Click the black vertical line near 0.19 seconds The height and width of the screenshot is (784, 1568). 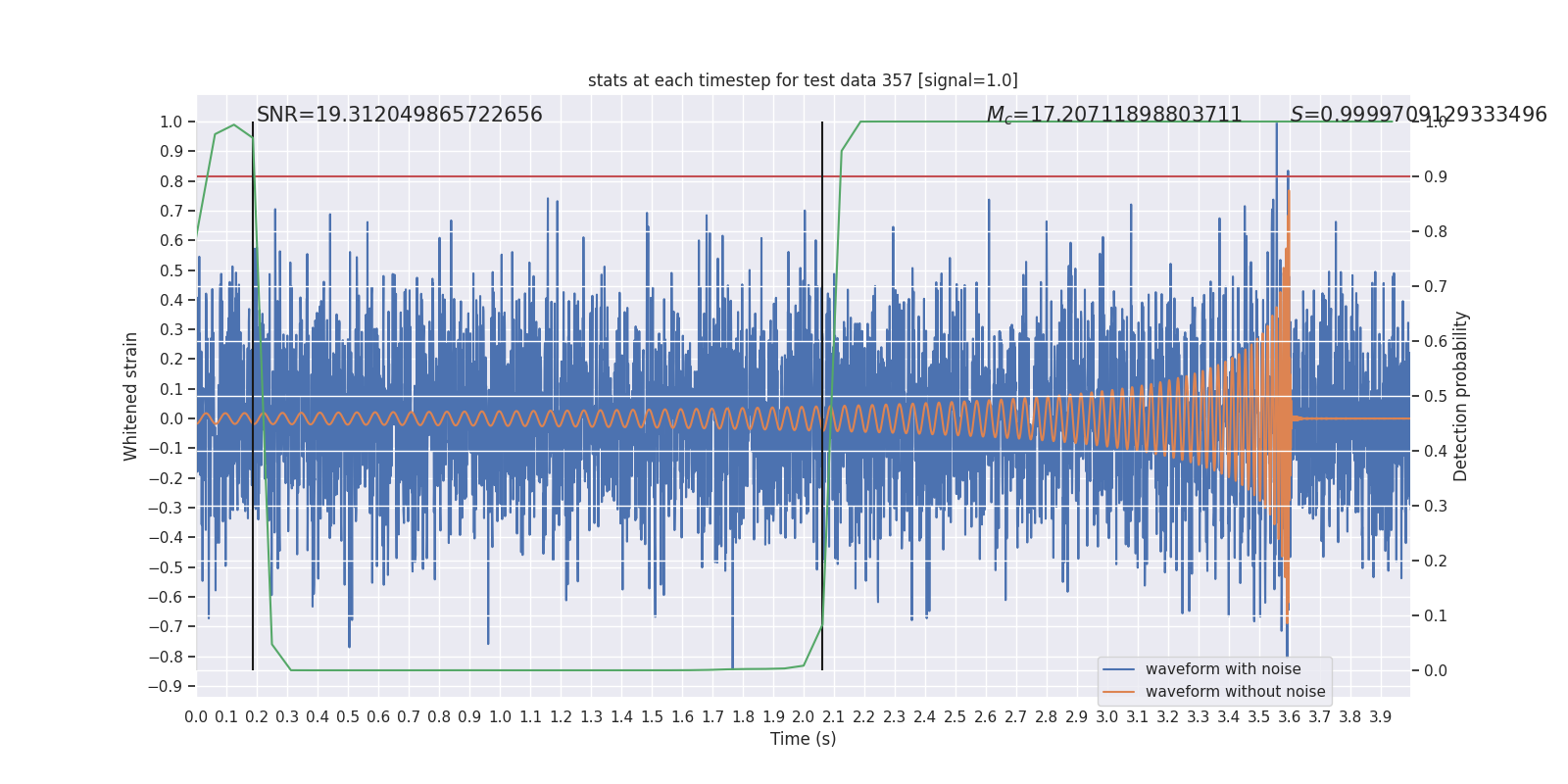253,396
